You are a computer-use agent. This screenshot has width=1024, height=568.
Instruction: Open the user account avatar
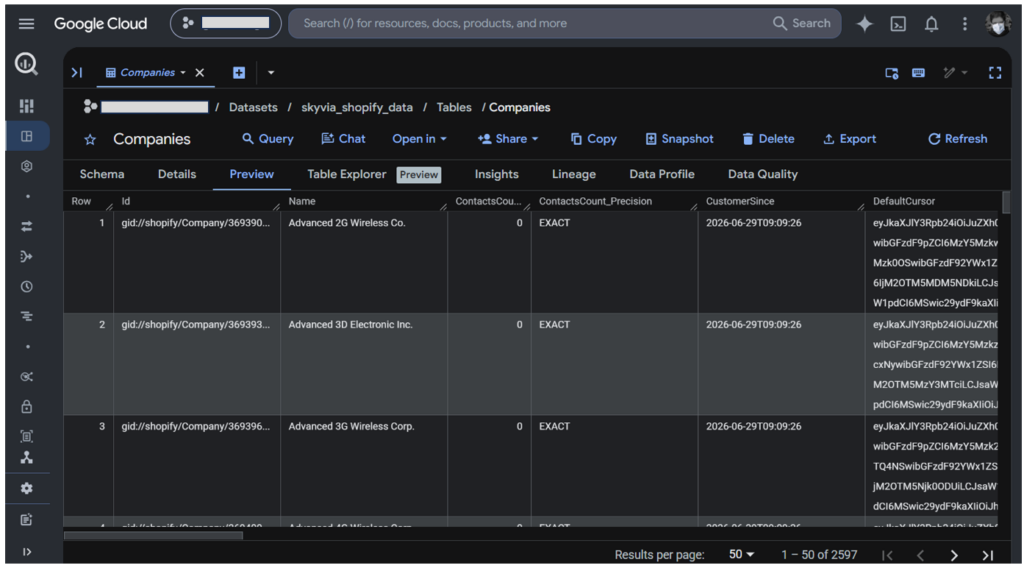point(998,24)
